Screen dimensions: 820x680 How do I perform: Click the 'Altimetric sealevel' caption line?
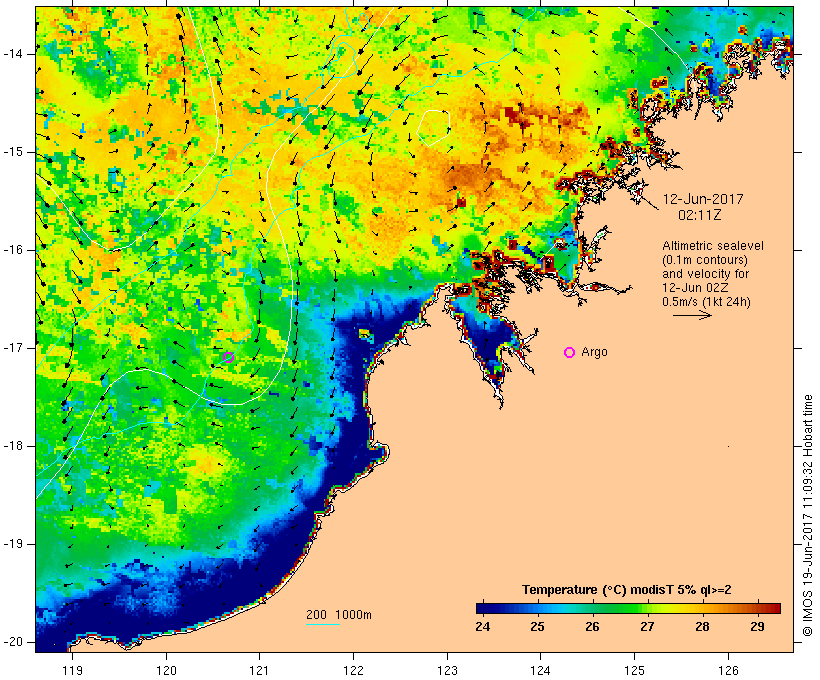tap(713, 246)
